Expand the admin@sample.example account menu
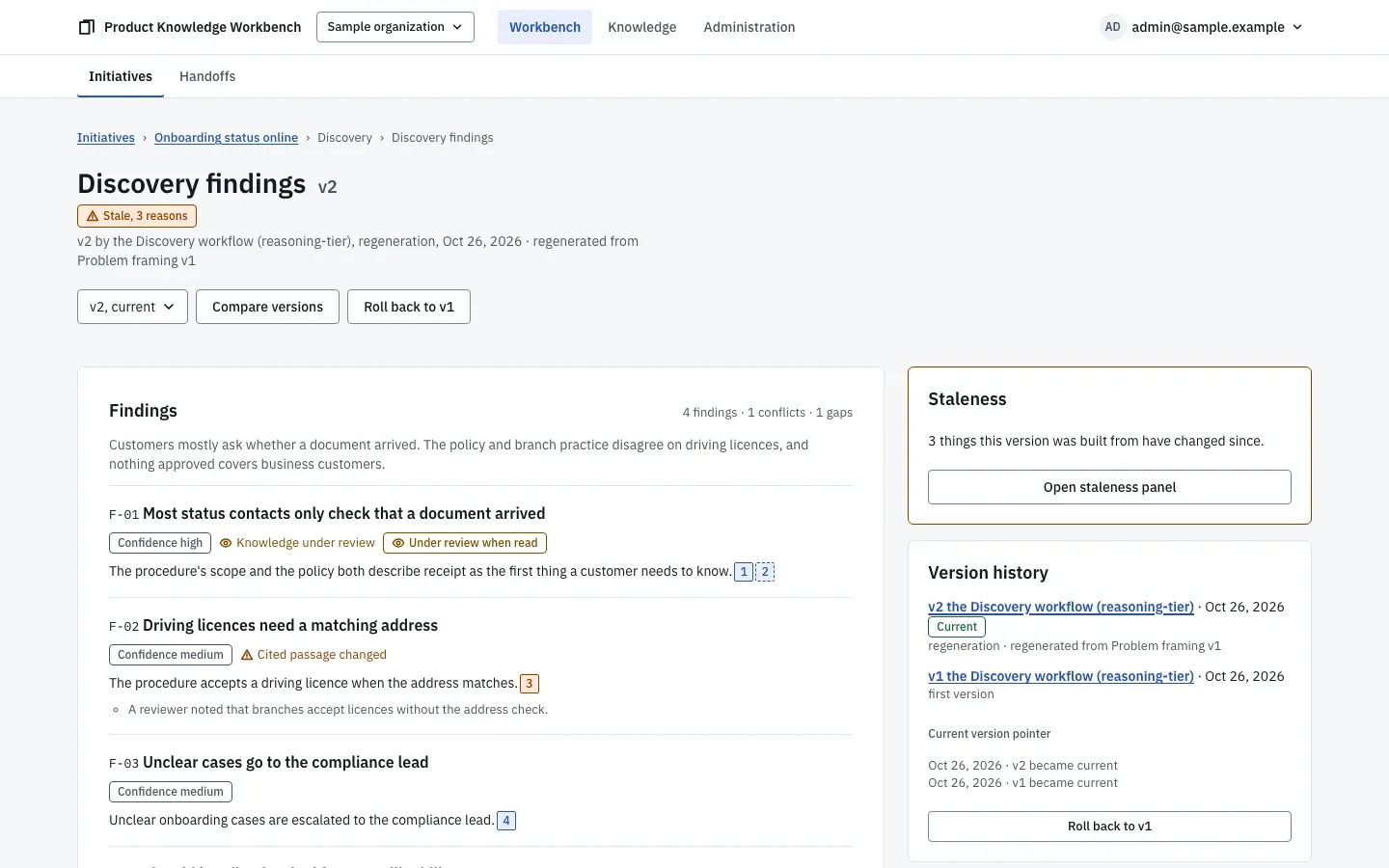The height and width of the screenshot is (868, 1389). coord(1203,27)
